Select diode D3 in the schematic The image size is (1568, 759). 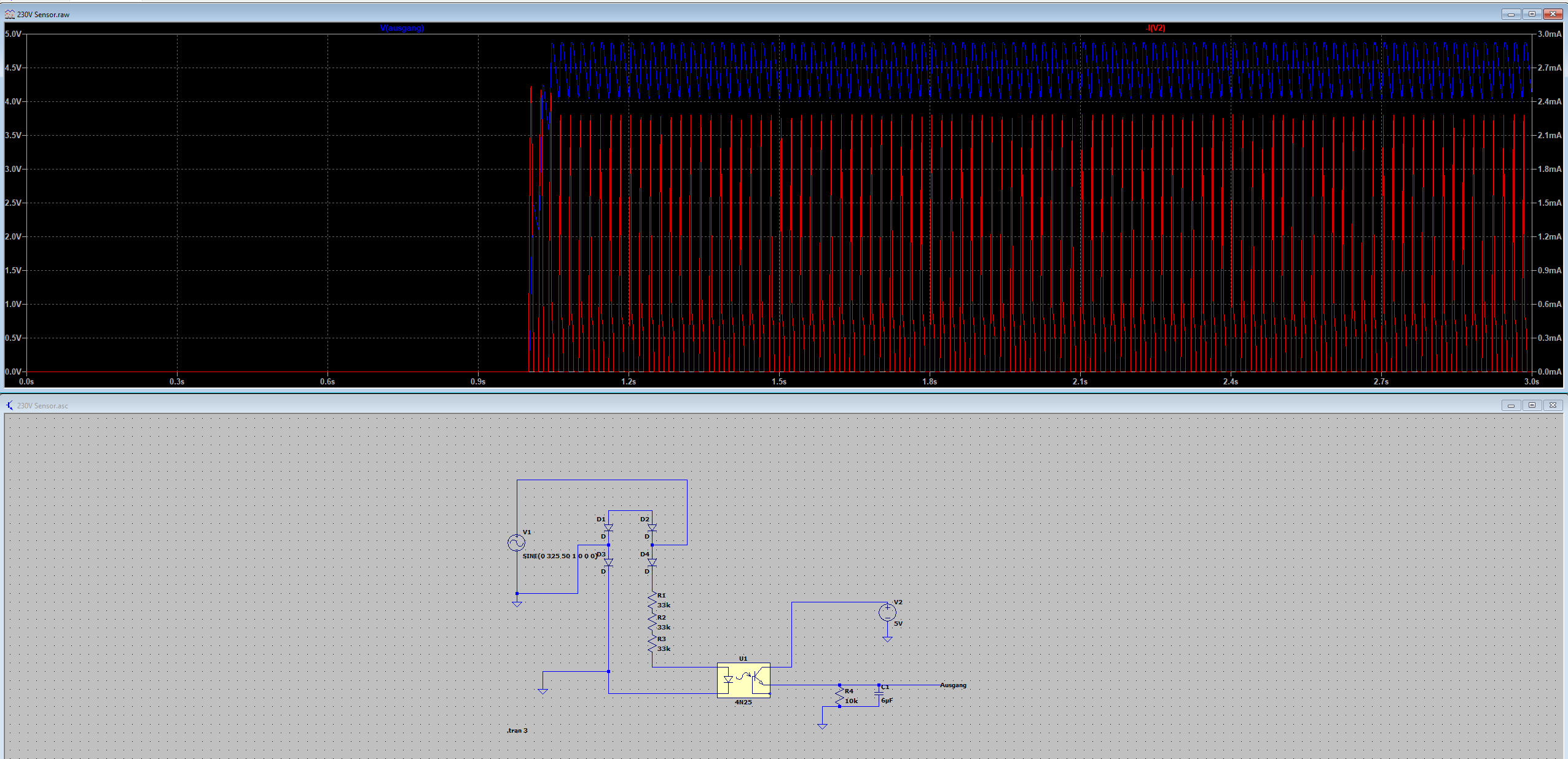click(608, 562)
